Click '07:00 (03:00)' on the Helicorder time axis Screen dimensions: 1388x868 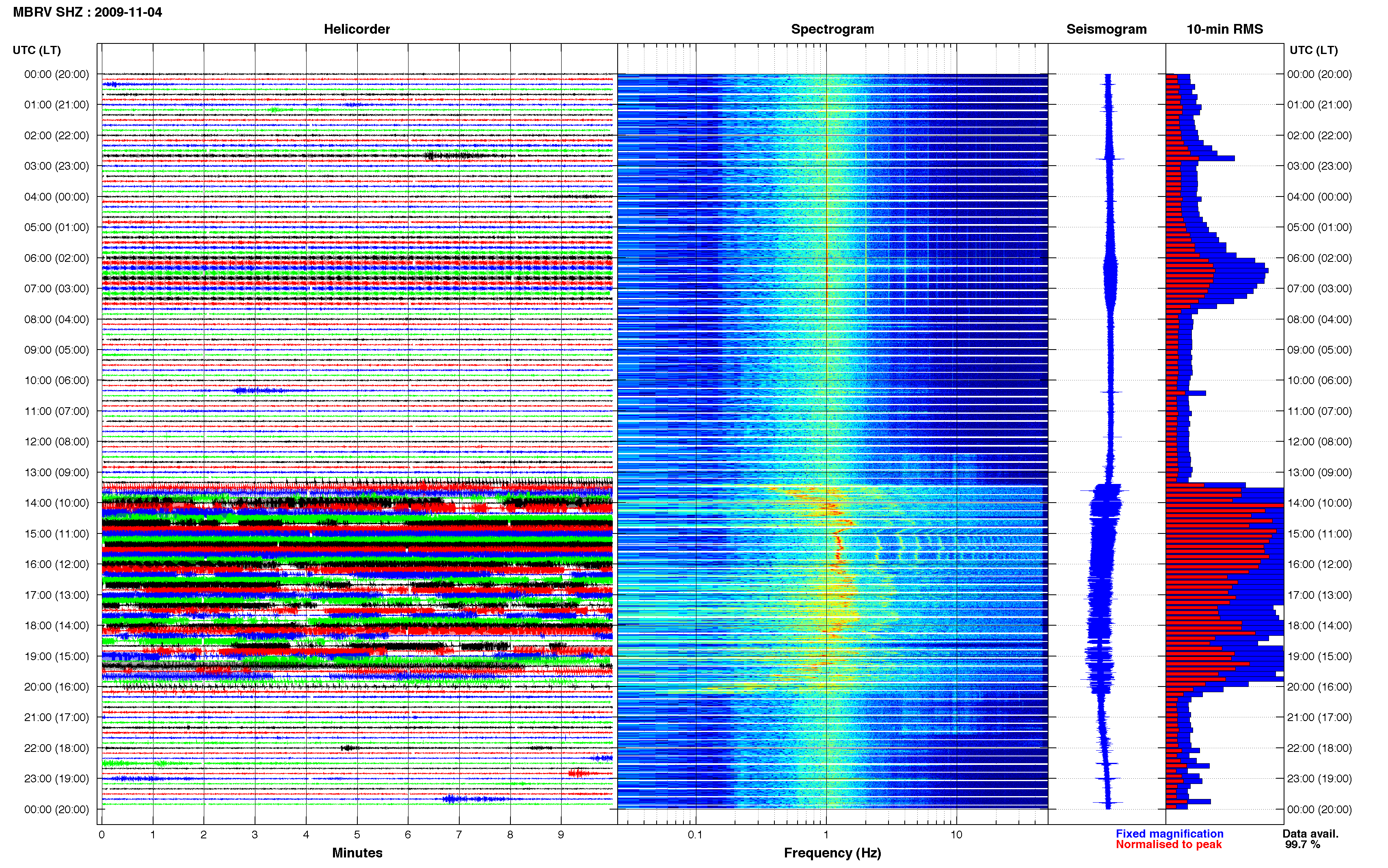coord(57,288)
